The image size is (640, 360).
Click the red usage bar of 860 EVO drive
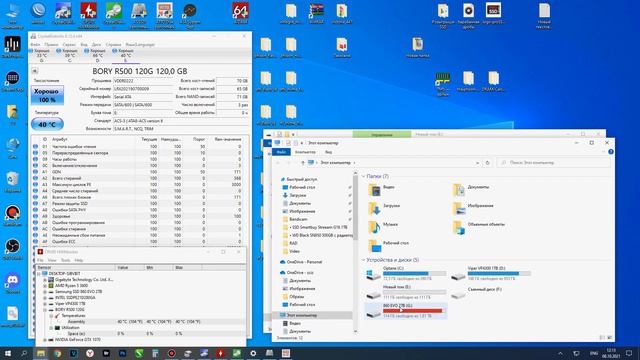point(414,311)
